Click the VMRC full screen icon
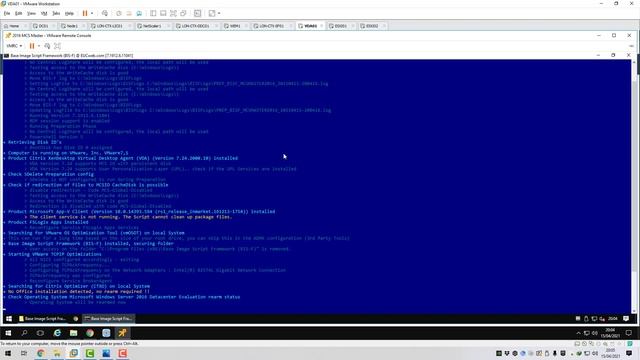The height and width of the screenshot is (360, 640). [x=58, y=46]
